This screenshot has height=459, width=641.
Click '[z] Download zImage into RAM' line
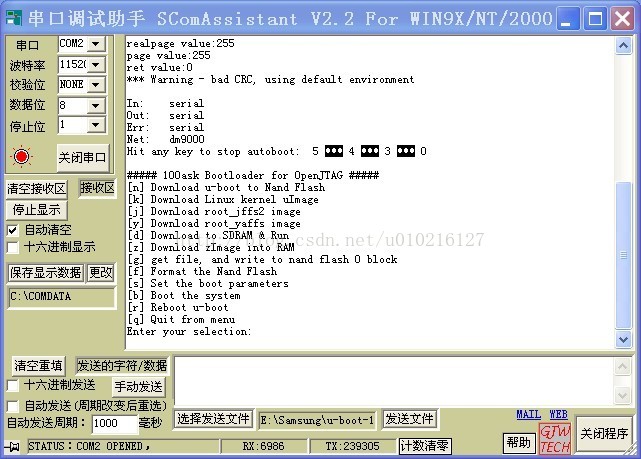point(211,247)
